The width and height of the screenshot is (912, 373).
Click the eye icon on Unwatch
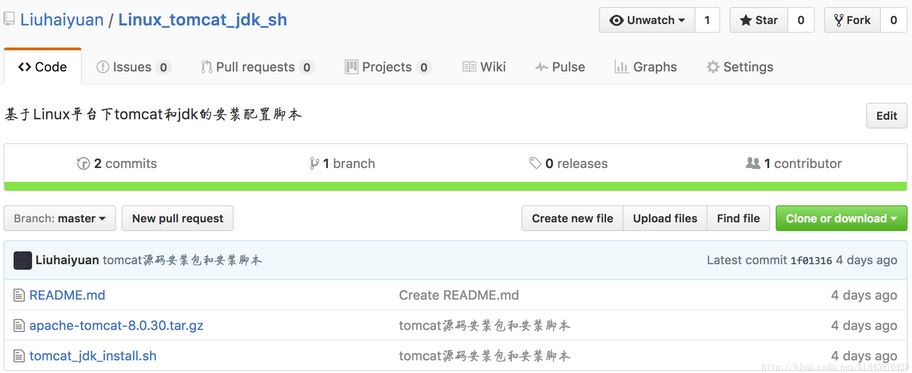click(617, 20)
